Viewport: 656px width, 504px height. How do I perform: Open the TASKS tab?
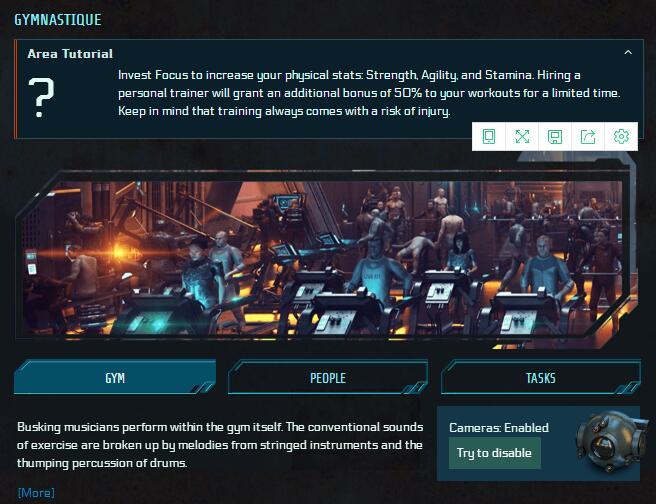coord(541,377)
